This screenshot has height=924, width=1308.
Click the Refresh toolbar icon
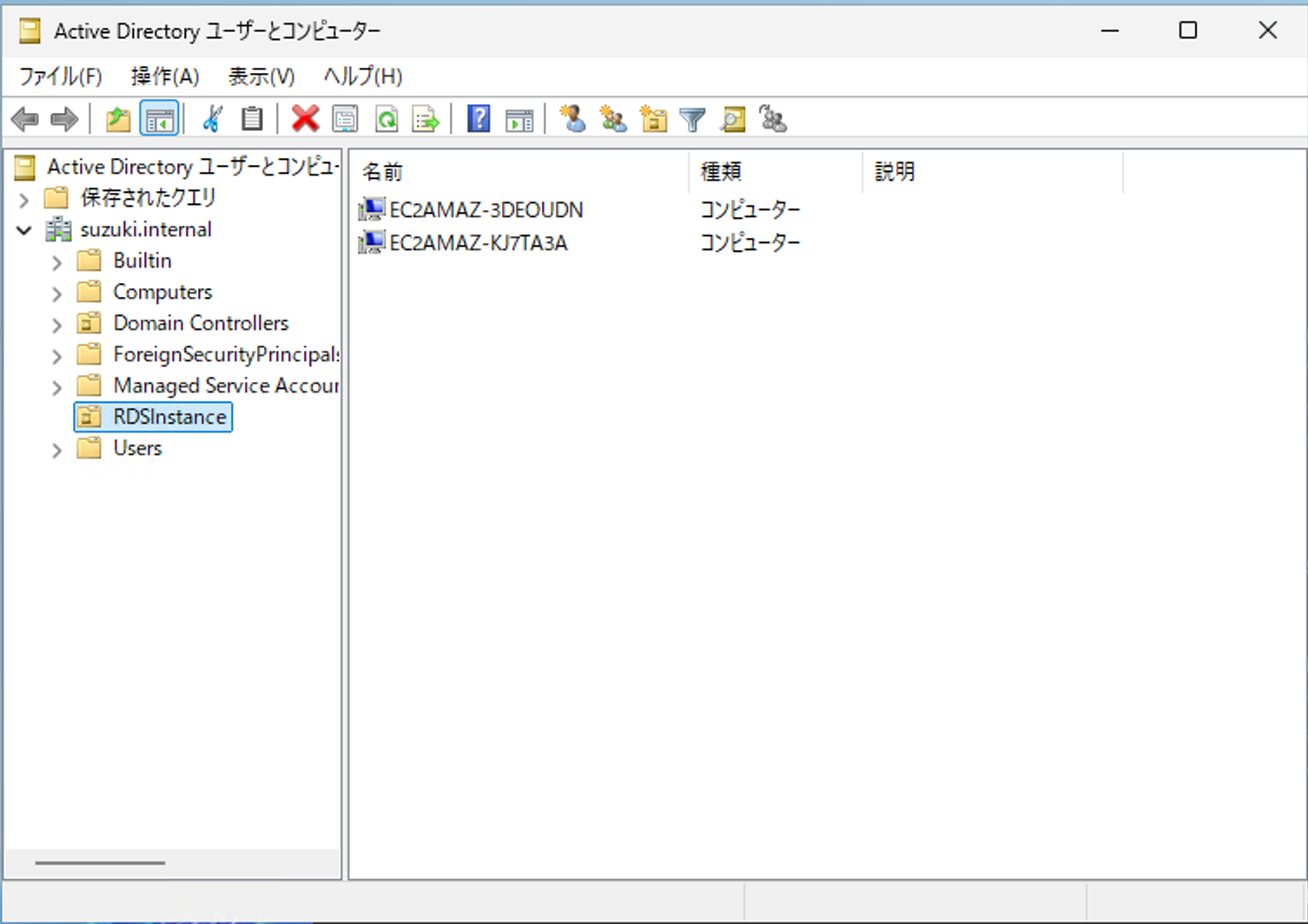tap(386, 119)
